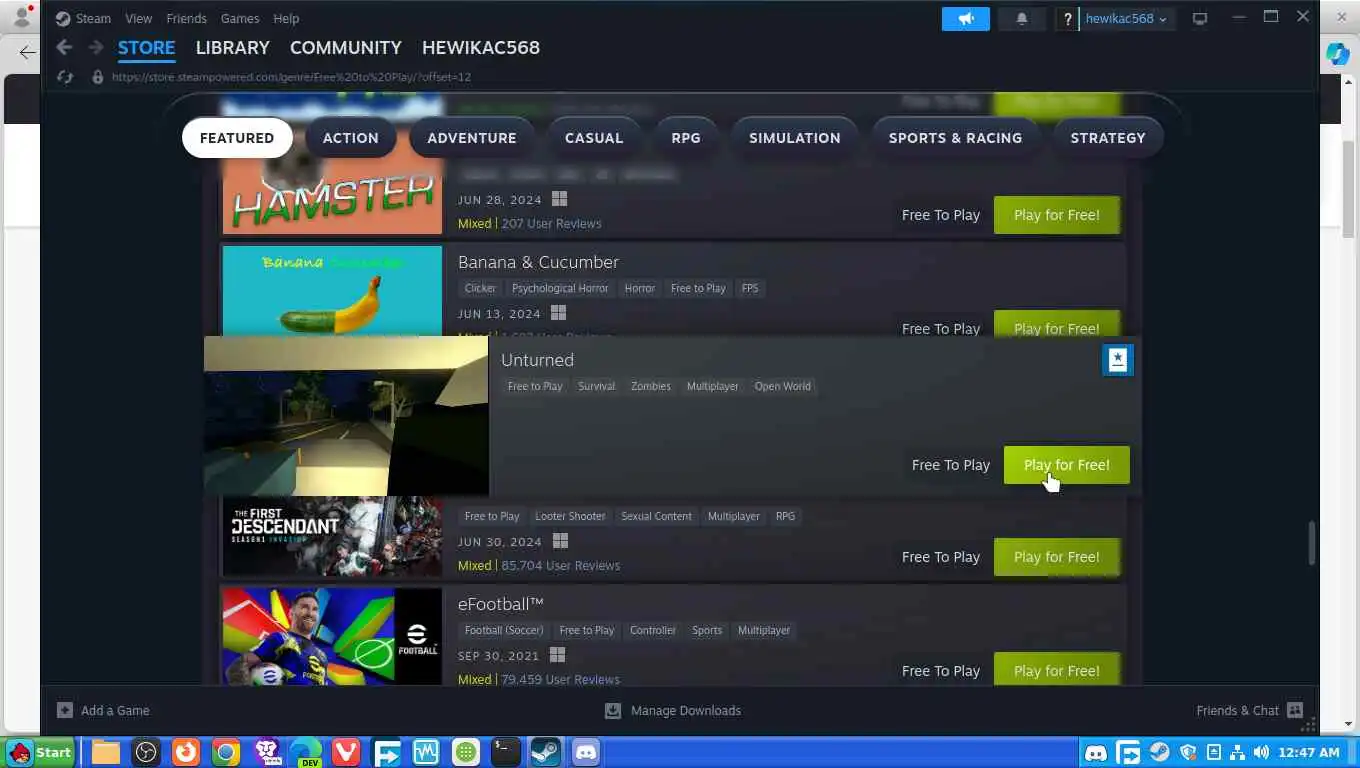Click Play for Free on Hamster row

coord(1057,215)
